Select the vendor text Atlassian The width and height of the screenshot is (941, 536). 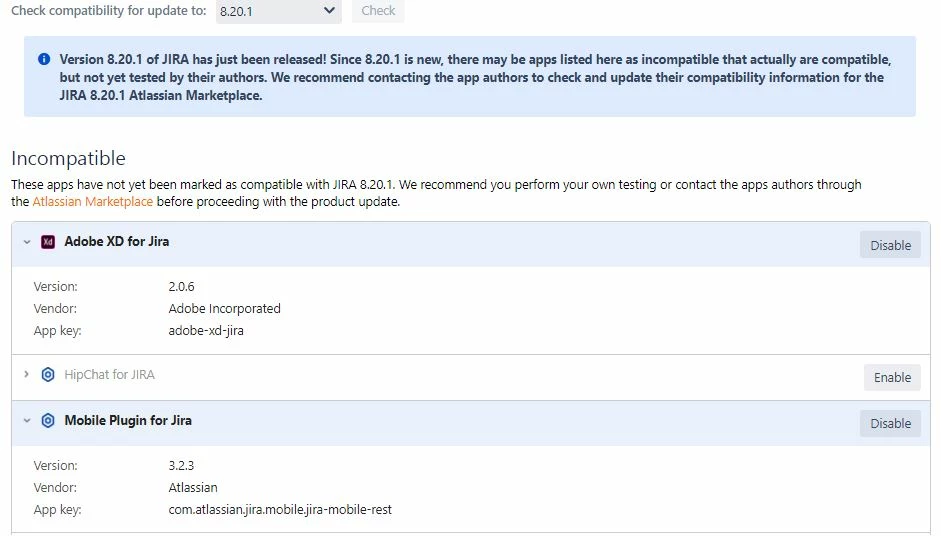pyautogui.click(x=193, y=487)
